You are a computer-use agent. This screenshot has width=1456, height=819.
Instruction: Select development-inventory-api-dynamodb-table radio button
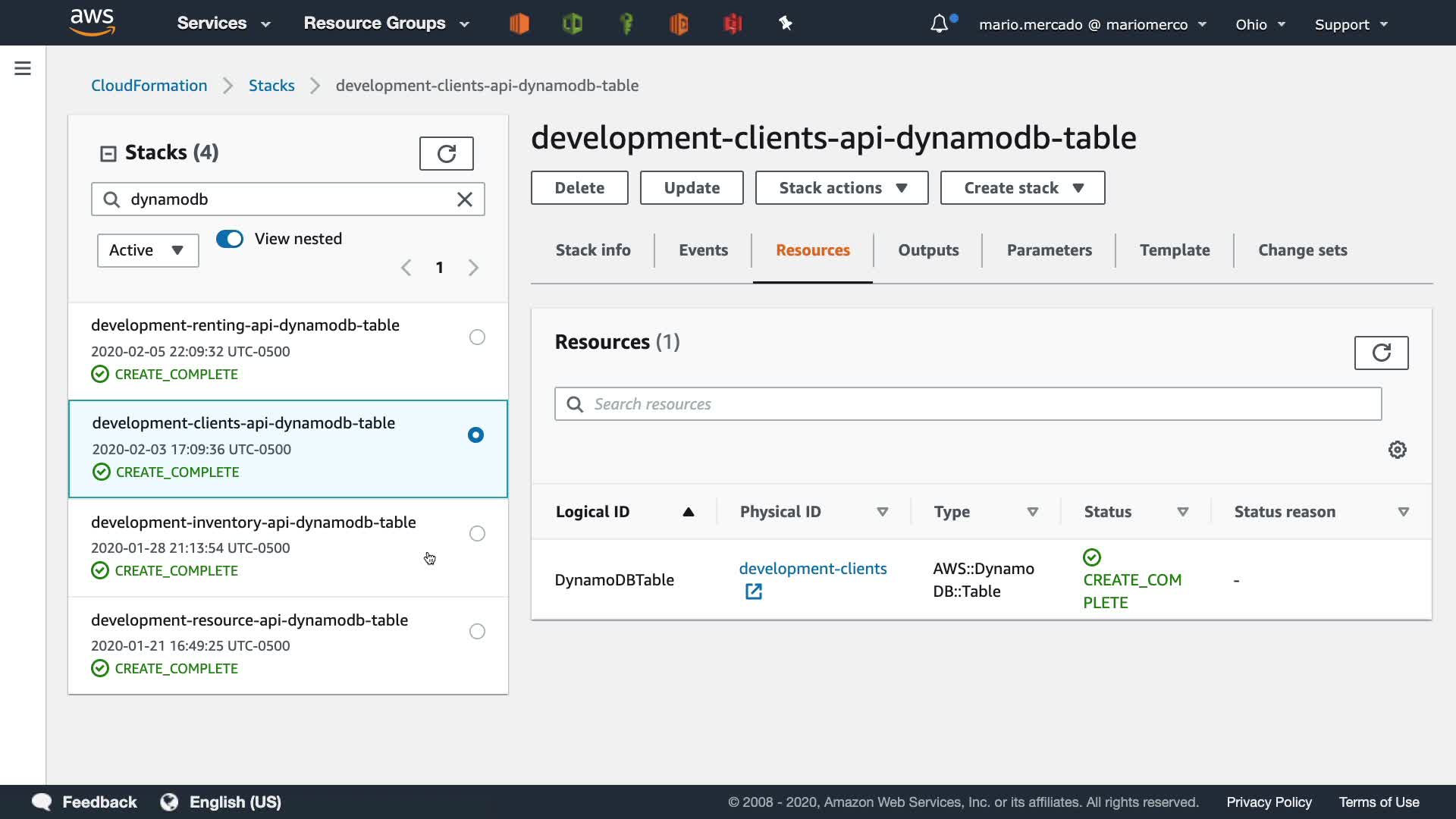[x=477, y=534]
